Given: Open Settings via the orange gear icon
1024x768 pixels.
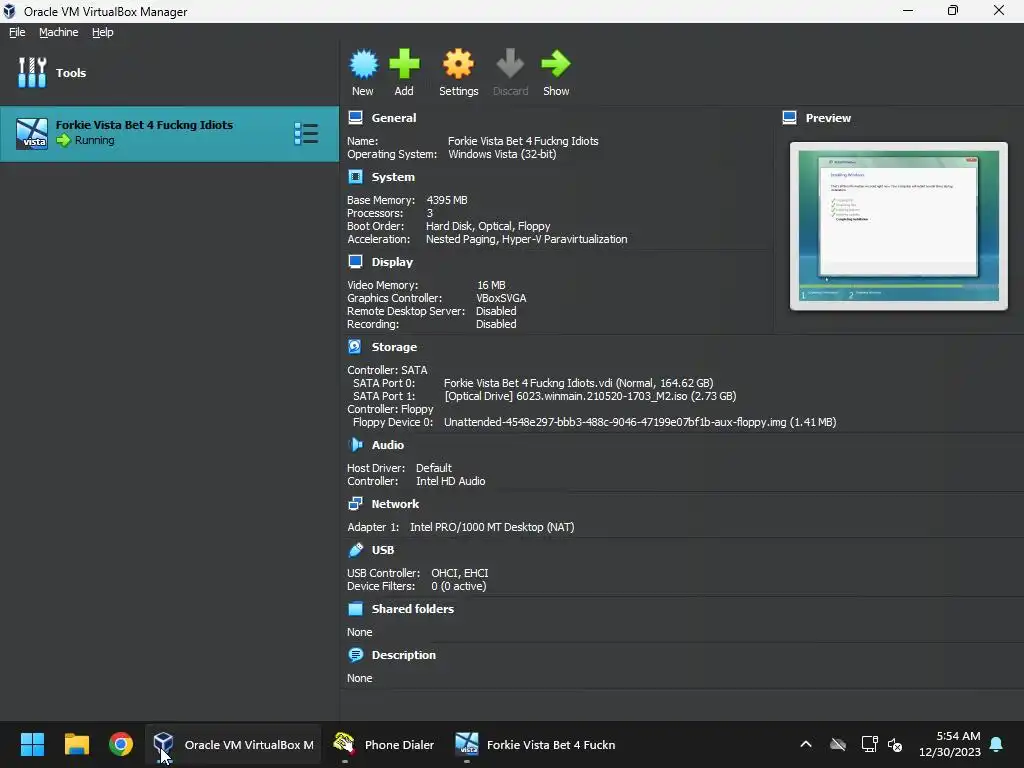Looking at the screenshot, I should click(x=458, y=64).
